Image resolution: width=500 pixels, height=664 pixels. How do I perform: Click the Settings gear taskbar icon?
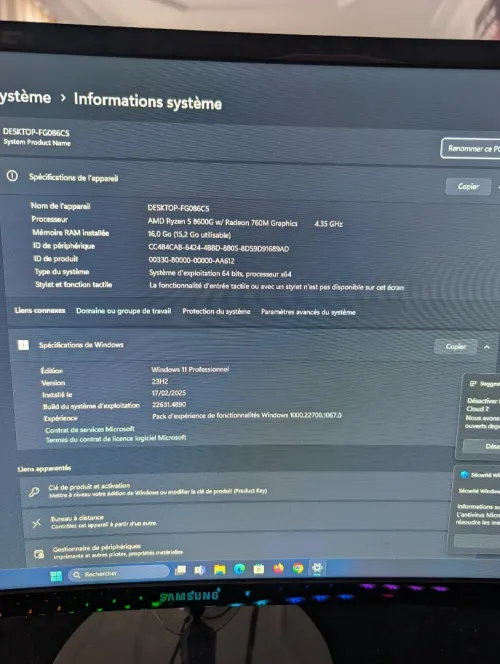[x=317, y=567]
